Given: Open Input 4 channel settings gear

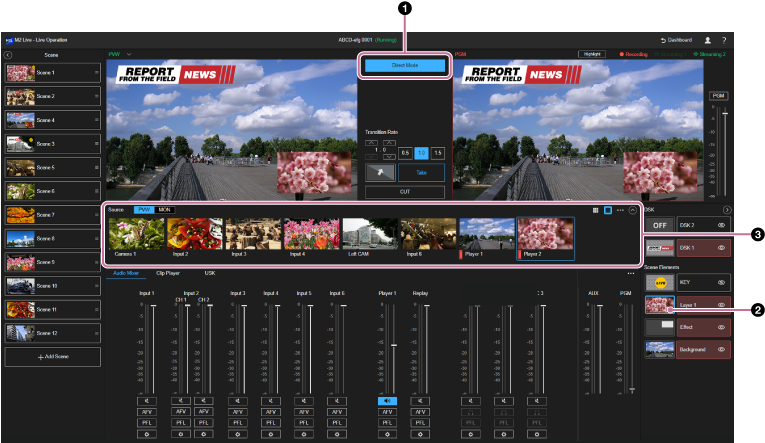Looking at the screenshot, I should point(271,434).
